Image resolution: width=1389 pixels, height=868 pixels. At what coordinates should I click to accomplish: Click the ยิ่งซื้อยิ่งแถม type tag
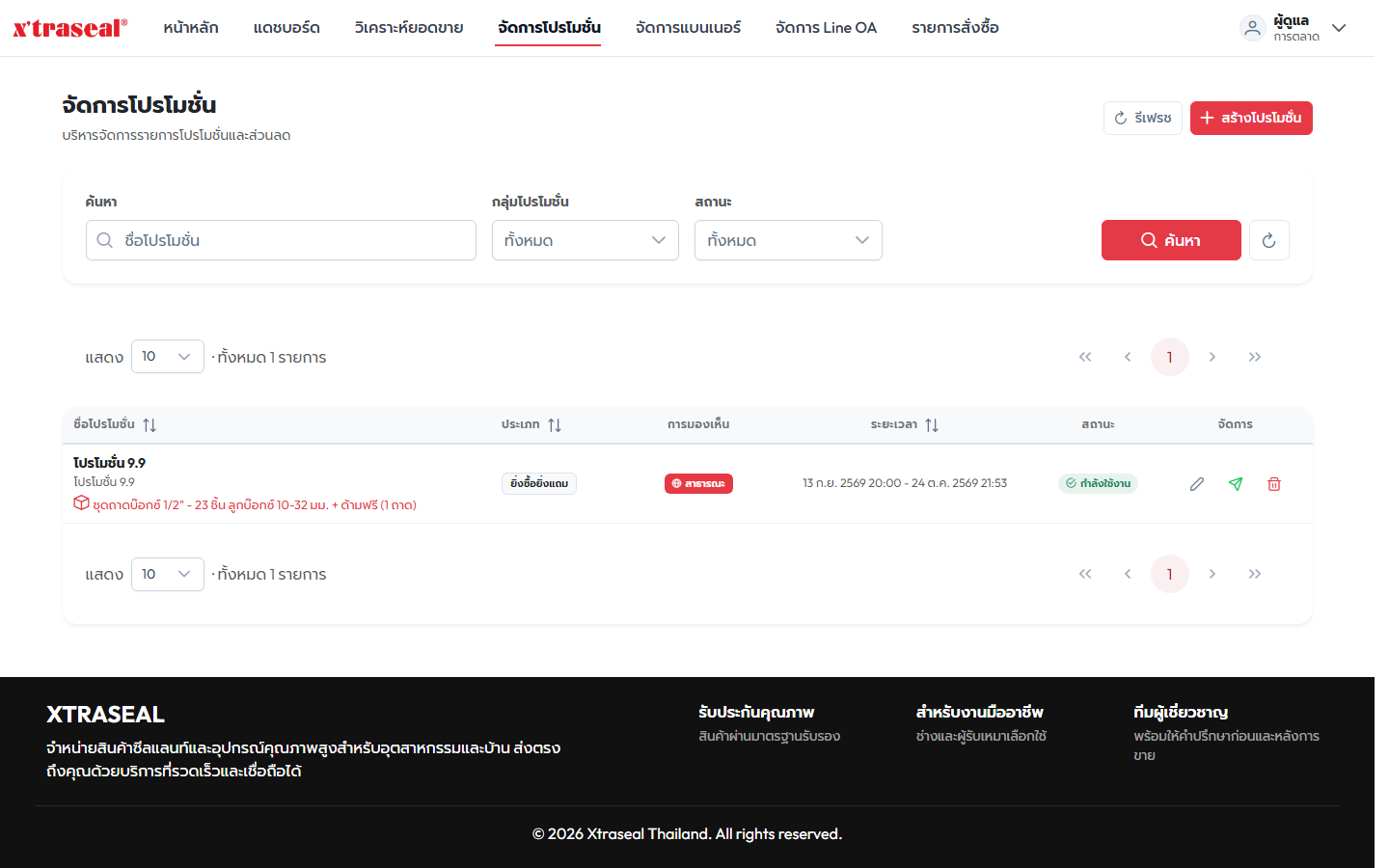coord(539,483)
